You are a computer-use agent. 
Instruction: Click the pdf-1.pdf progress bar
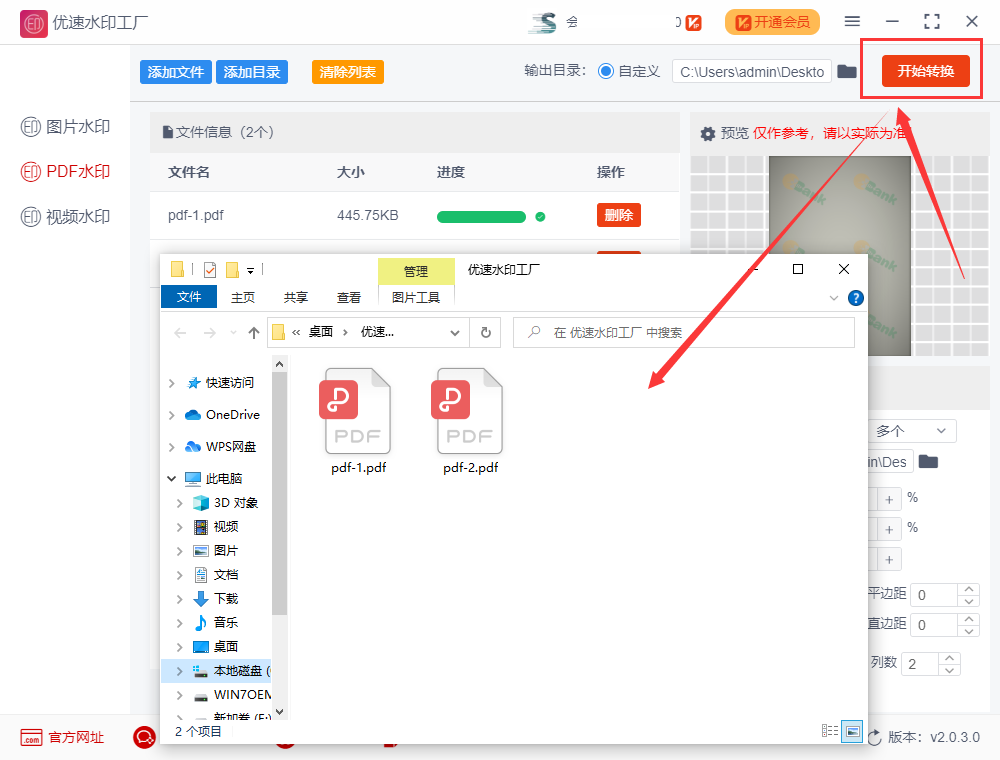pos(481,217)
